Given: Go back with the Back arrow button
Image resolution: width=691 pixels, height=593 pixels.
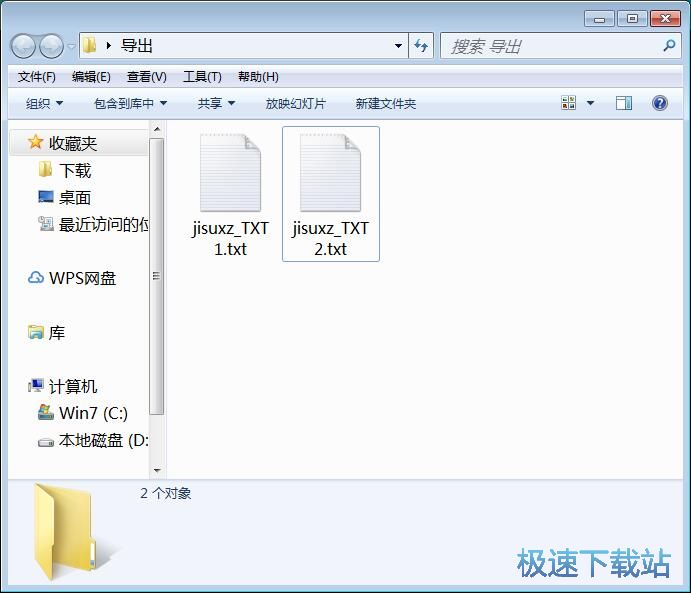Looking at the screenshot, I should point(23,46).
